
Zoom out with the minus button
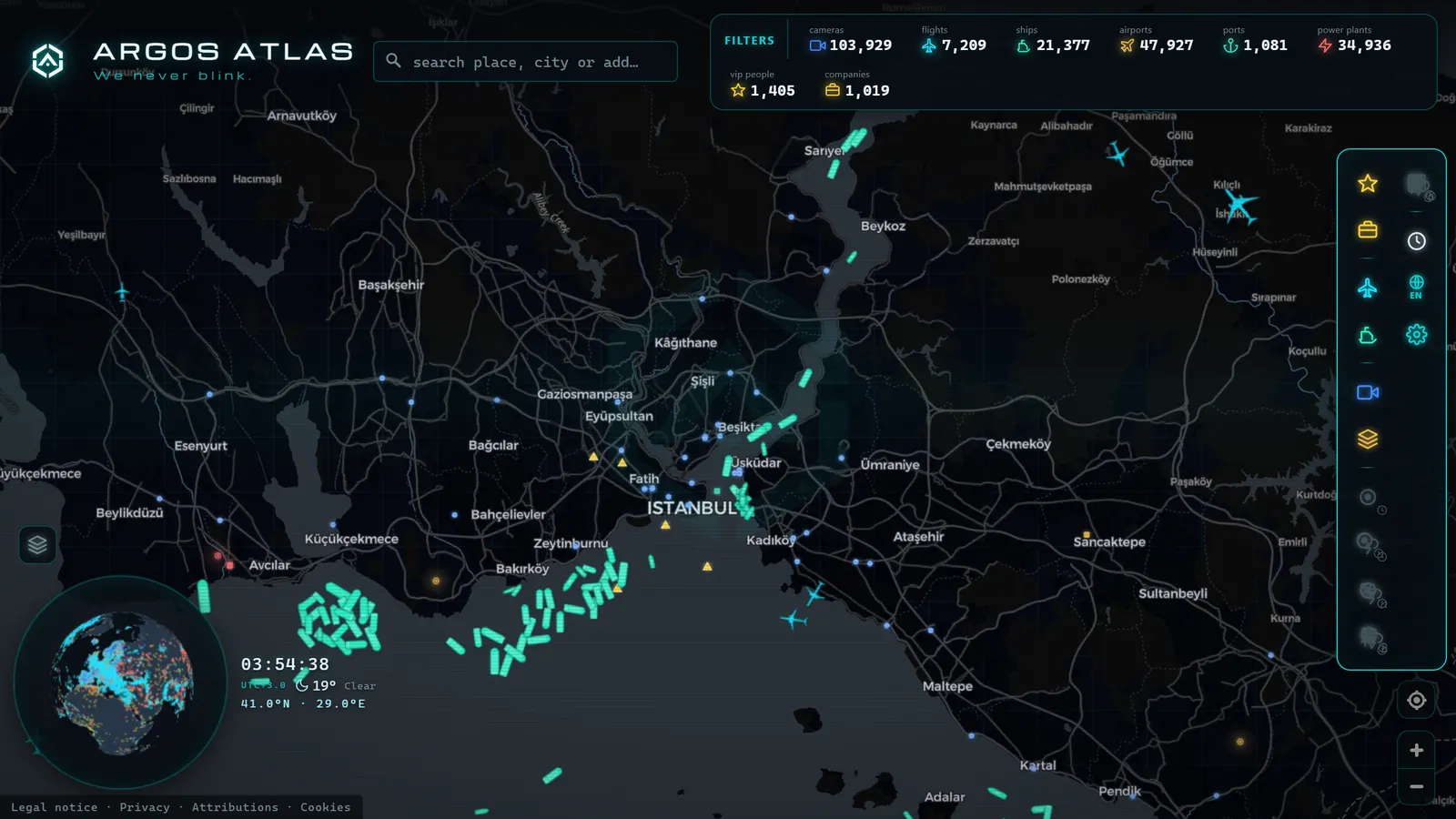(x=1416, y=786)
